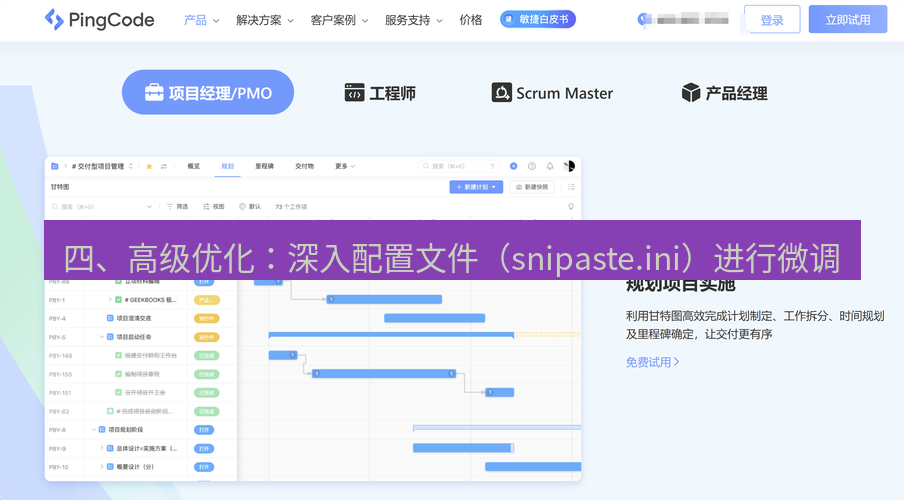Expand the 总体设计=实施方案 row
This screenshot has width=904, height=500.
point(101,448)
